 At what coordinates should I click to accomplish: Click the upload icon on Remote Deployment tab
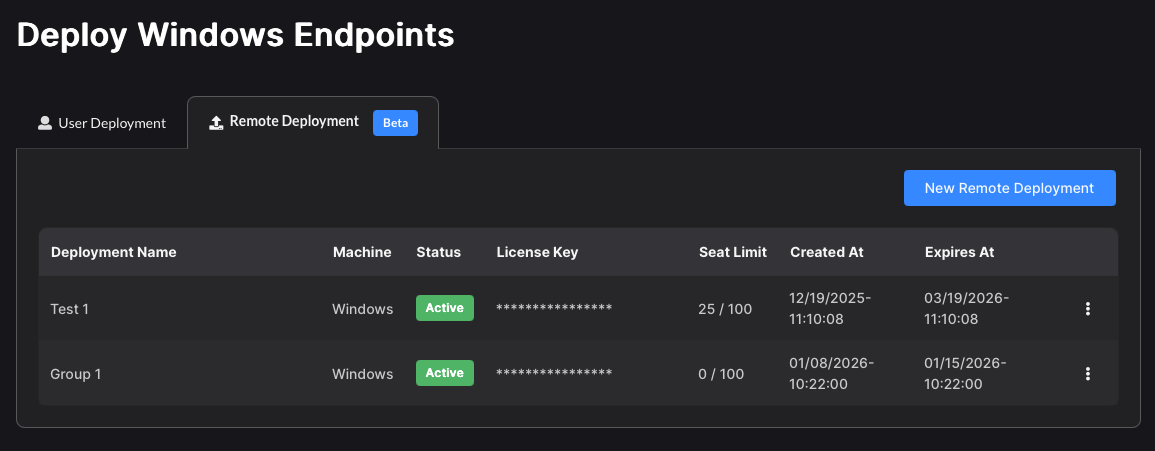216,122
